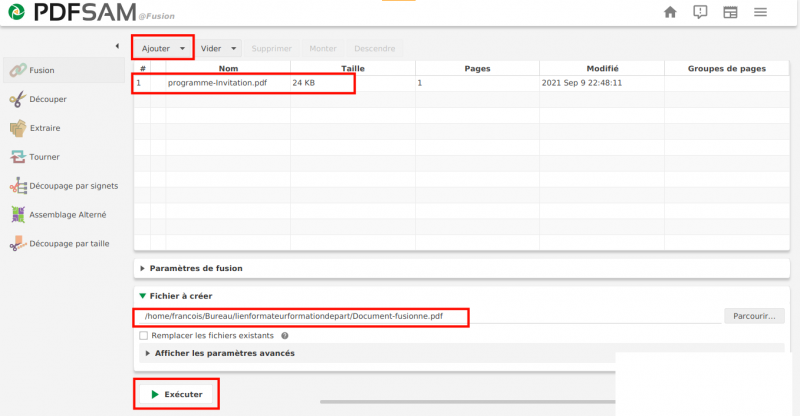Collapse the Fichier à créer section
This screenshot has height=416, width=800.
142,296
